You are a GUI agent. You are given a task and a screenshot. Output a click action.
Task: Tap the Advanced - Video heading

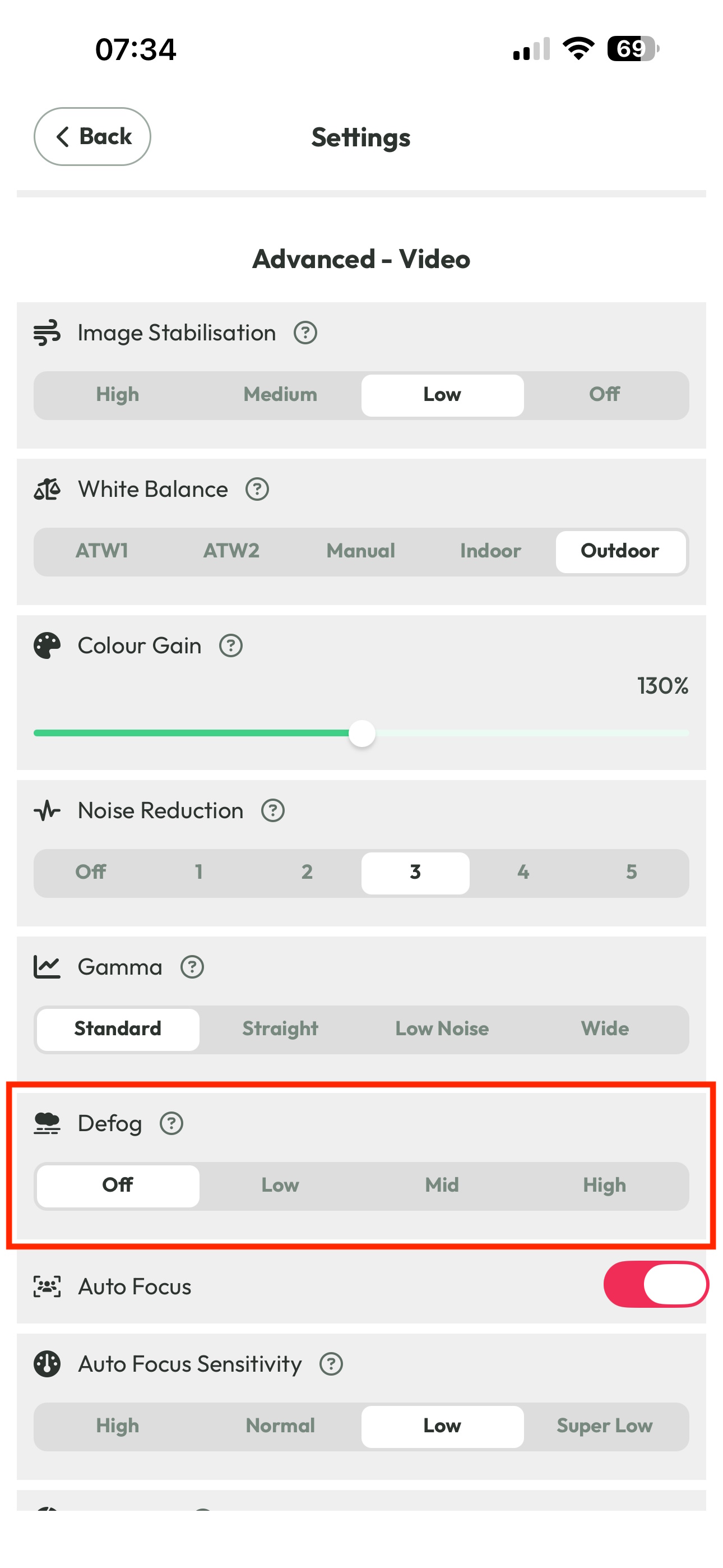(361, 259)
